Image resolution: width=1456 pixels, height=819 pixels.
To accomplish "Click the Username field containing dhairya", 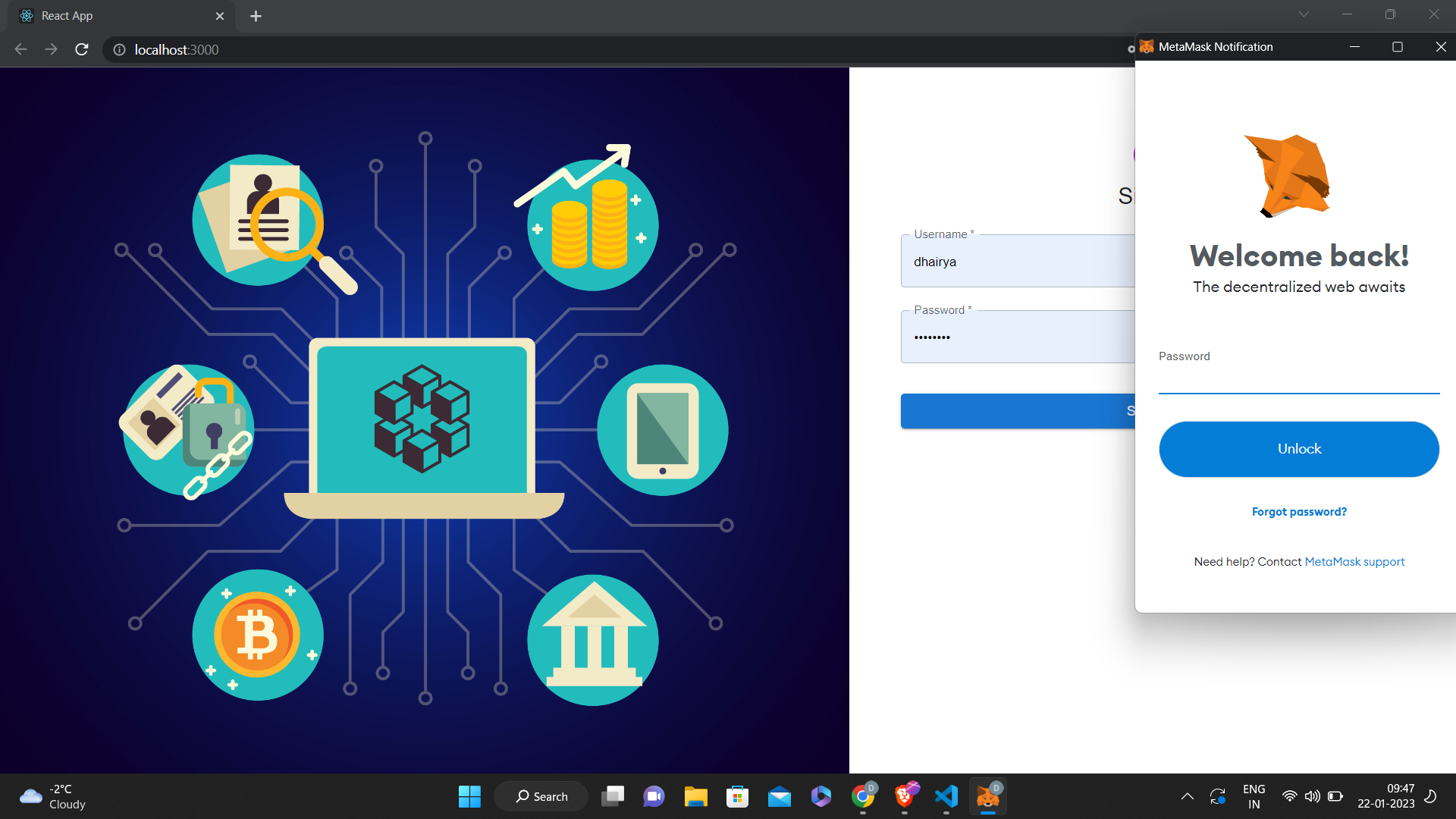I will tap(1016, 262).
